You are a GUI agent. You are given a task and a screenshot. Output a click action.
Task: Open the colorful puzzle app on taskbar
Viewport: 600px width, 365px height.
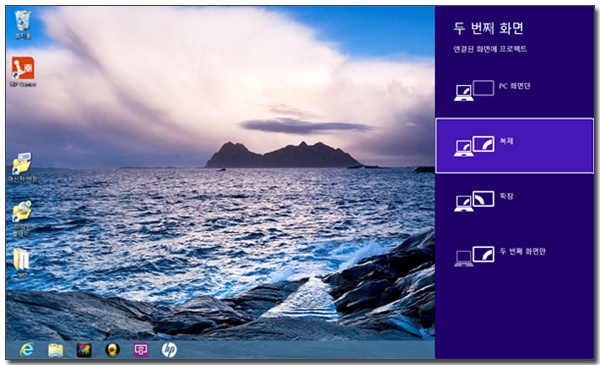tap(84, 350)
